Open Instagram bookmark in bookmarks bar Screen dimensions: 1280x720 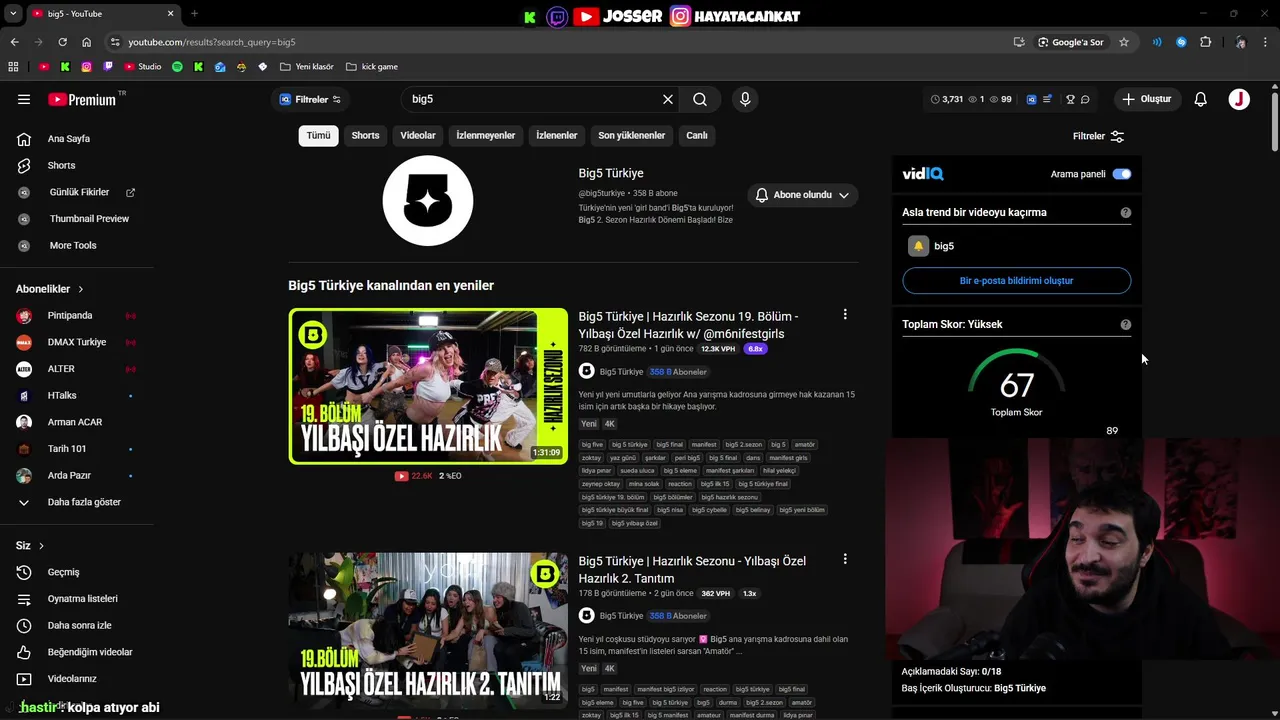[x=86, y=67]
